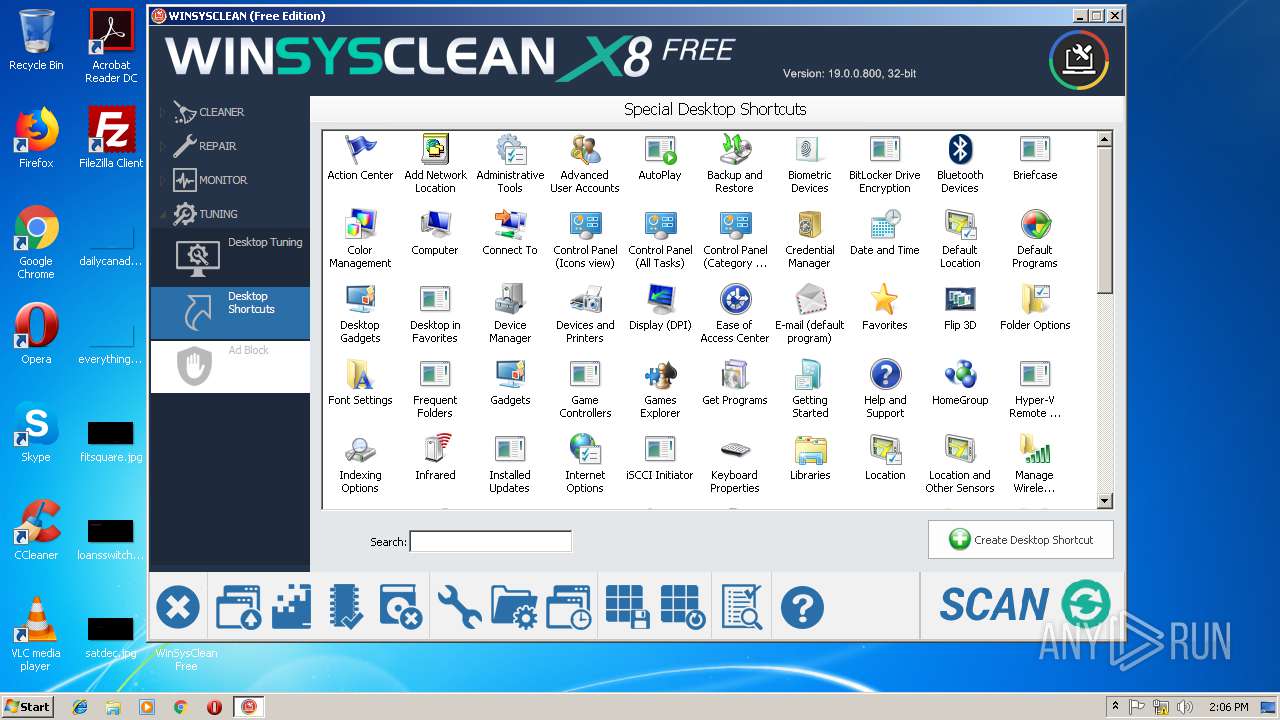This screenshot has height=720, width=1280.
Task: Pick the Devices and Printers icon
Action: [585, 300]
